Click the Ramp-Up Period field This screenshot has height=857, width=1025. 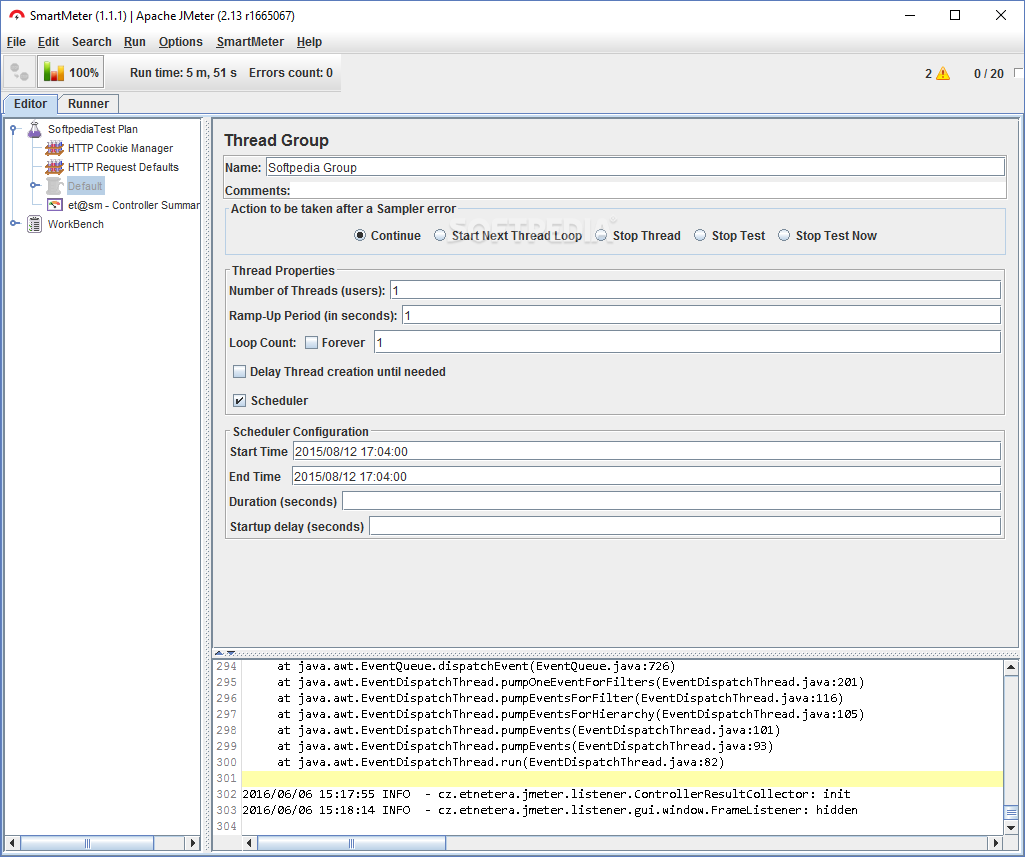(x=701, y=316)
